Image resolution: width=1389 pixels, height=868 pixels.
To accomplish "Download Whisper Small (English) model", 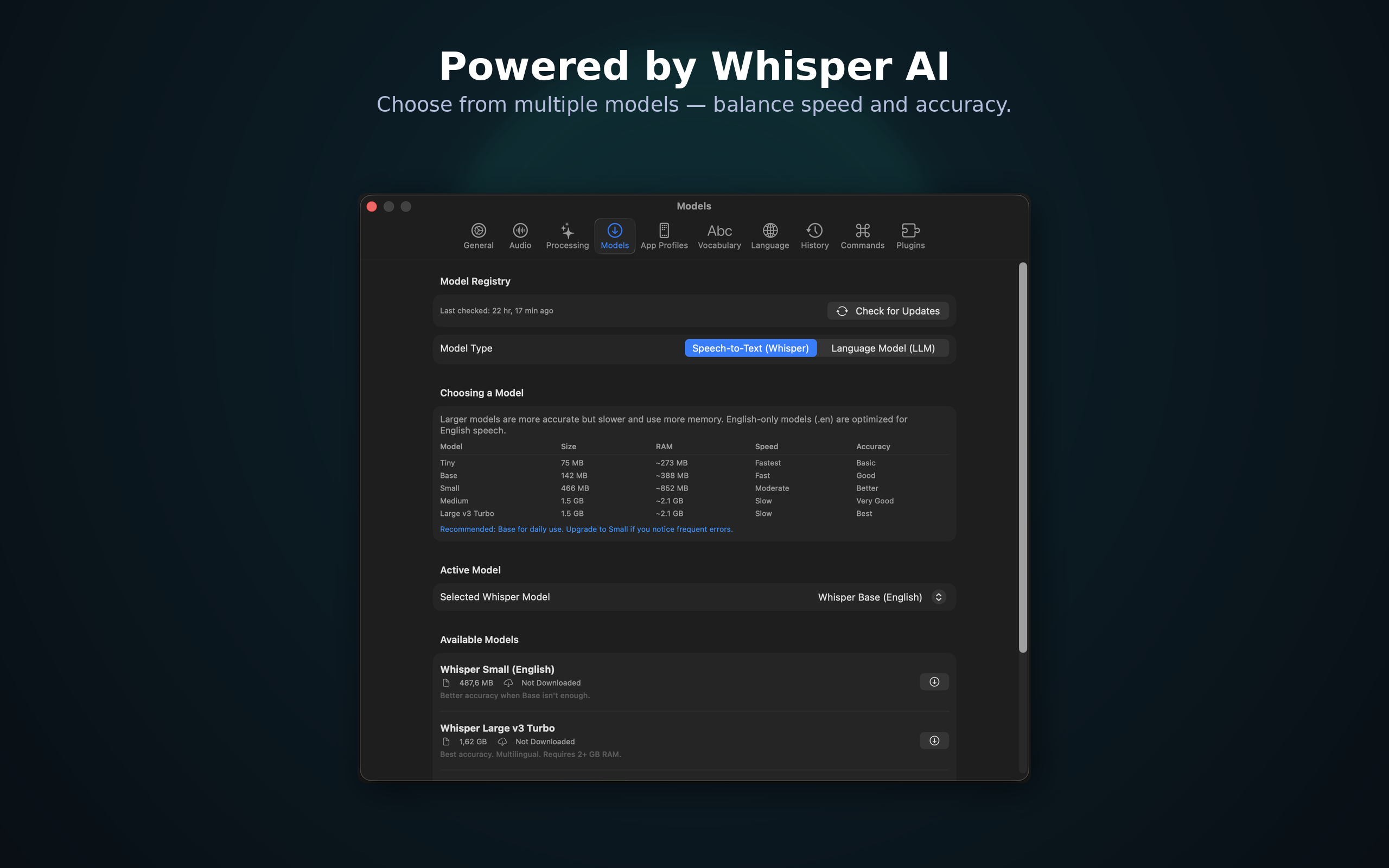I will pyautogui.click(x=934, y=681).
